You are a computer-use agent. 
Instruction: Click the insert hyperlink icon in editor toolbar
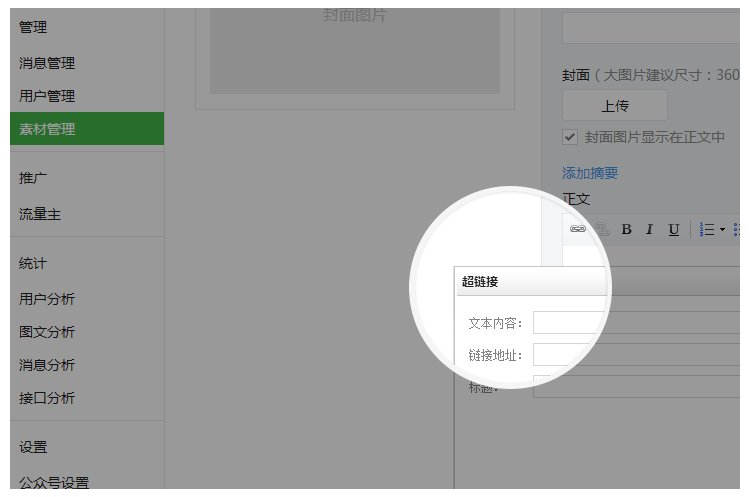(x=578, y=229)
